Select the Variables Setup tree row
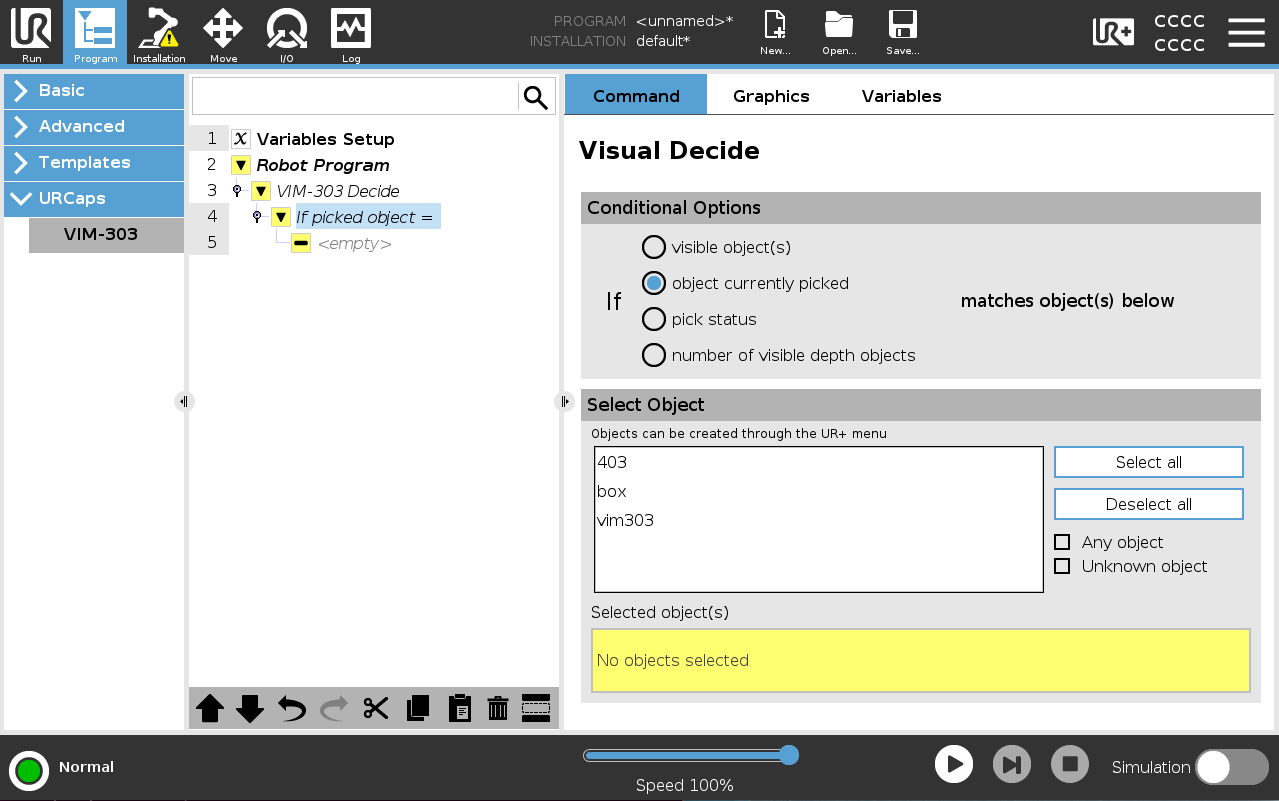Viewport: 1279px width, 801px height. click(325, 139)
